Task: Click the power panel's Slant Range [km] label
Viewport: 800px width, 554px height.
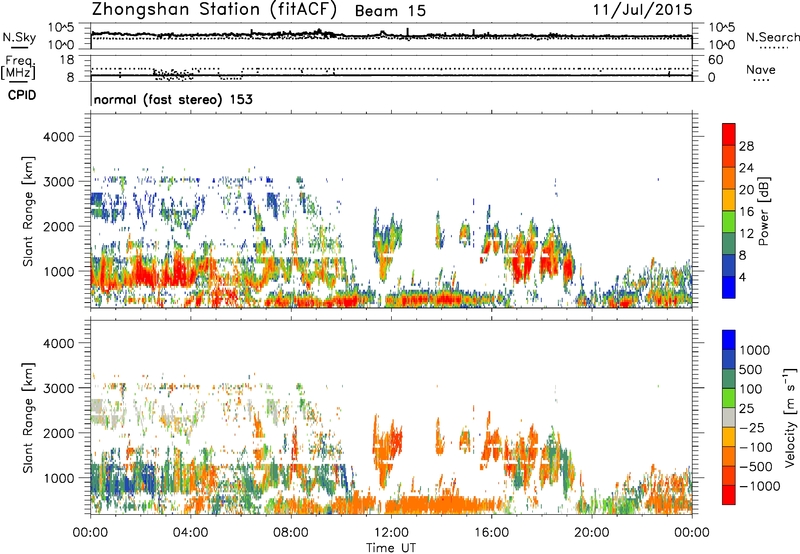Action: pos(28,212)
